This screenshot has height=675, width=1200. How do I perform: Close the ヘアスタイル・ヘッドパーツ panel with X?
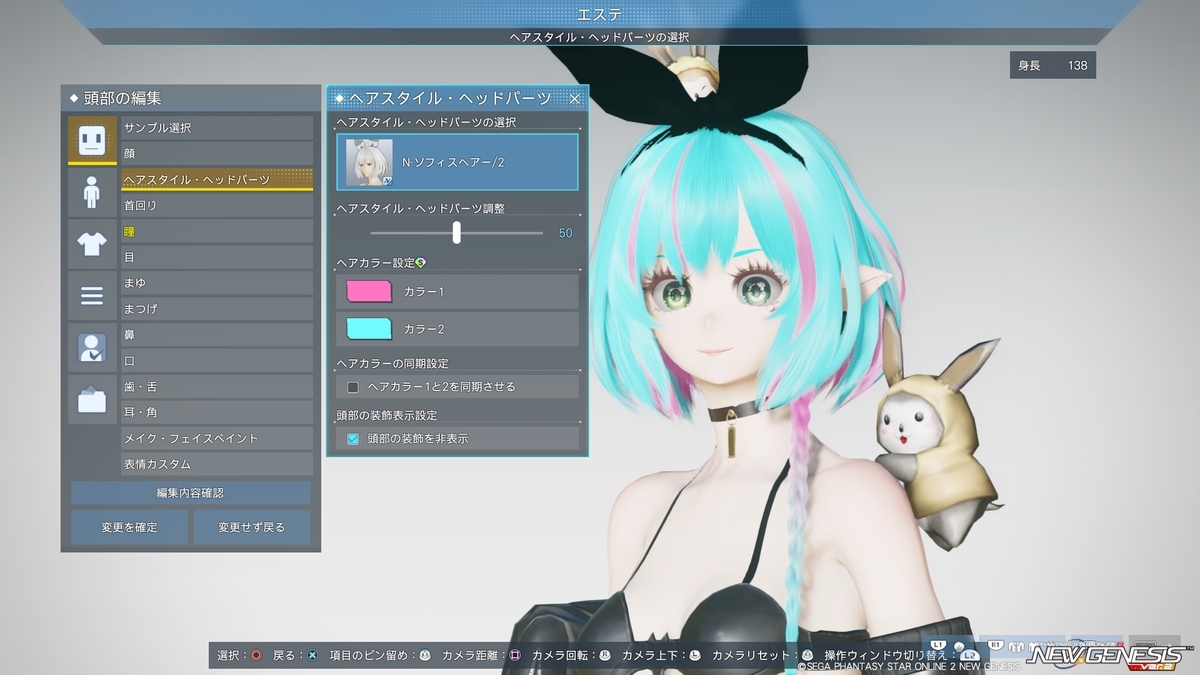coord(575,98)
